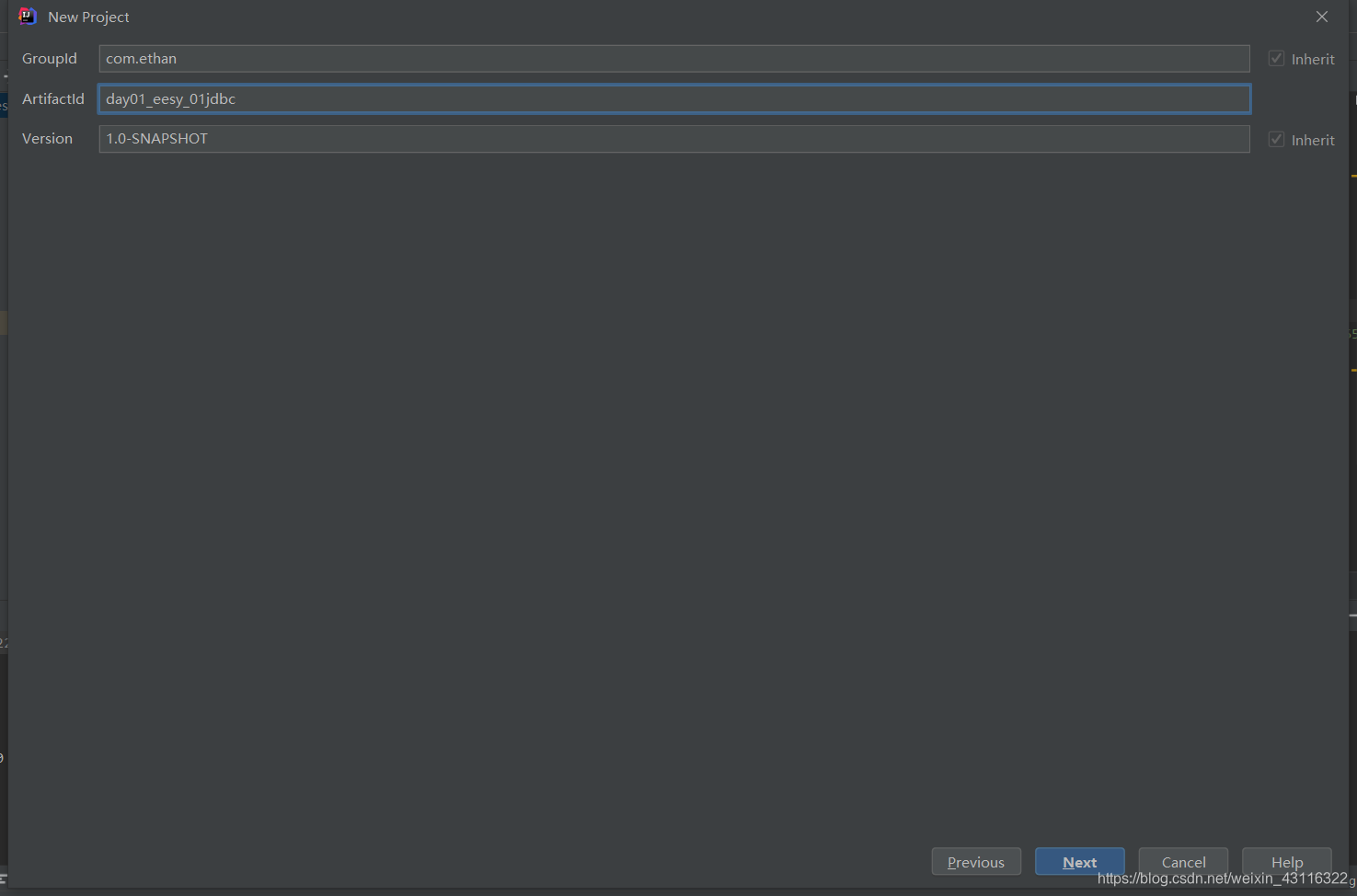Click the GroupId input field

[673, 59]
